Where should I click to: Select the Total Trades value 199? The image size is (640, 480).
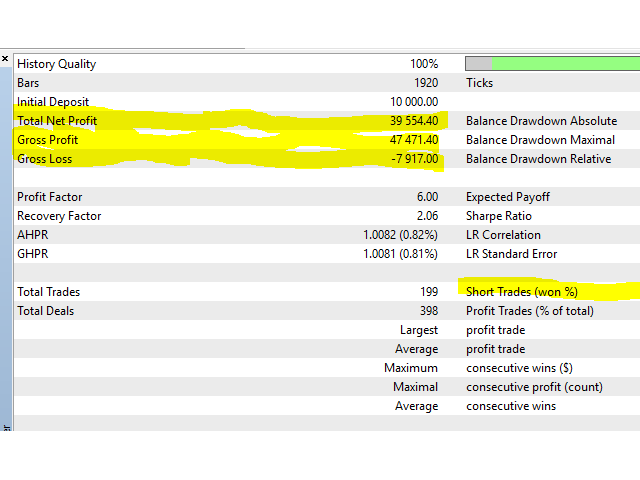427,292
